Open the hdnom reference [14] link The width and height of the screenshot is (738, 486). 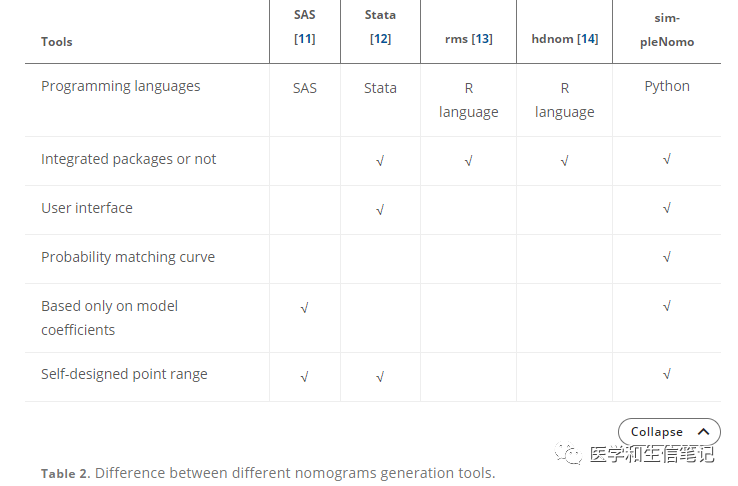click(x=587, y=39)
